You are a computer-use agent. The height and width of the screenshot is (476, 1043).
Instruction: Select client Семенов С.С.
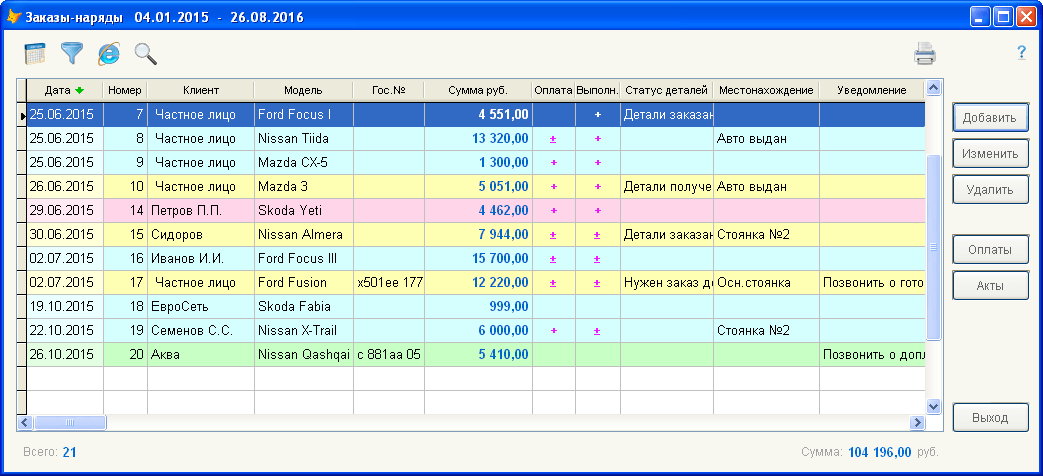201,330
